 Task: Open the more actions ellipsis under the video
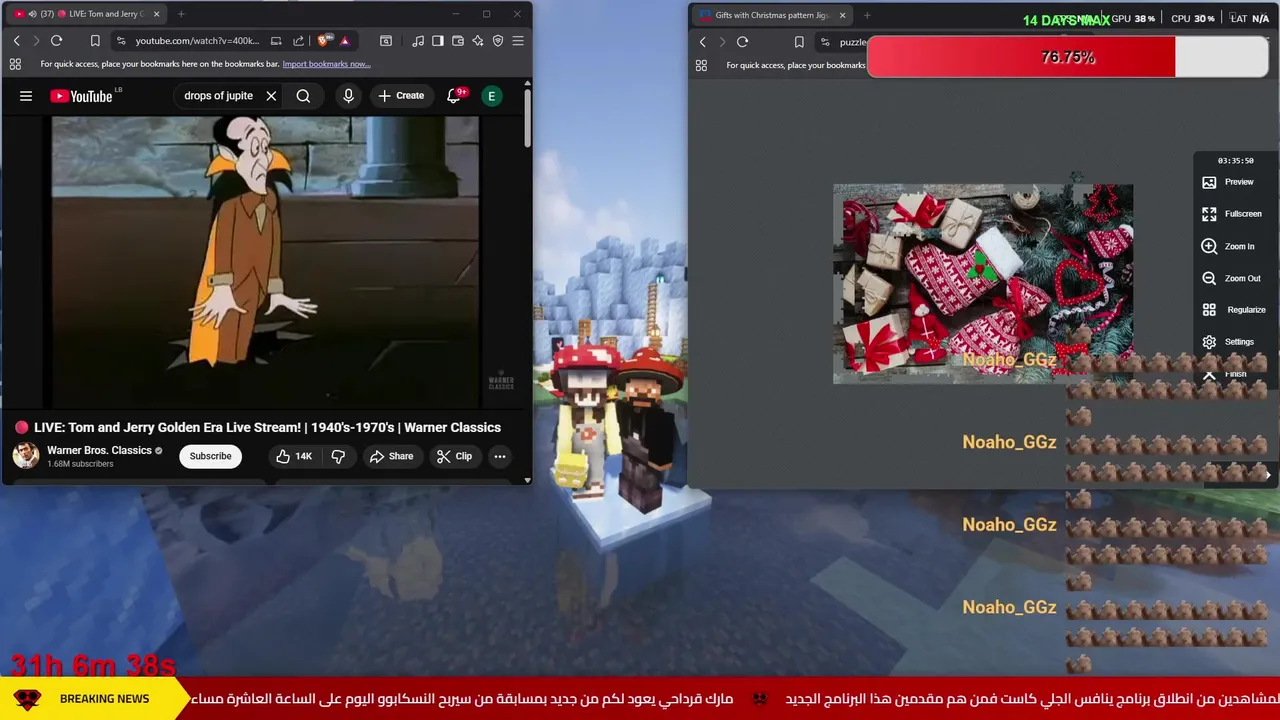[x=500, y=456]
